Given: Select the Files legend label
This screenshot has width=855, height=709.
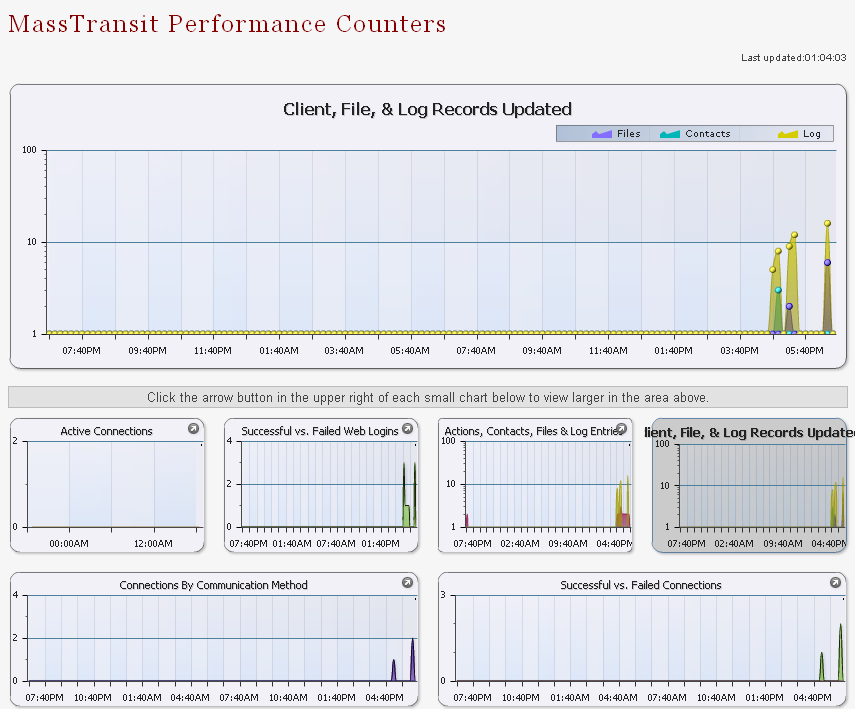Looking at the screenshot, I should pyautogui.click(x=629, y=134).
